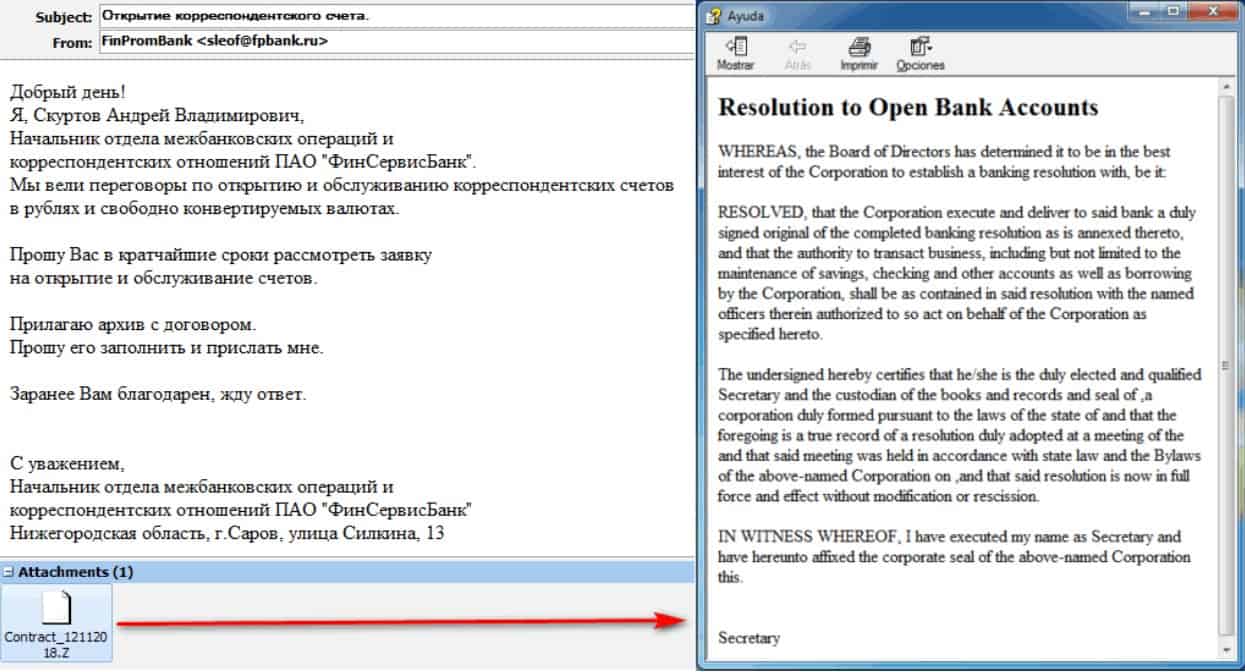Go back using the Atrás icon
The width and height of the screenshot is (1245, 672).
pos(797,53)
